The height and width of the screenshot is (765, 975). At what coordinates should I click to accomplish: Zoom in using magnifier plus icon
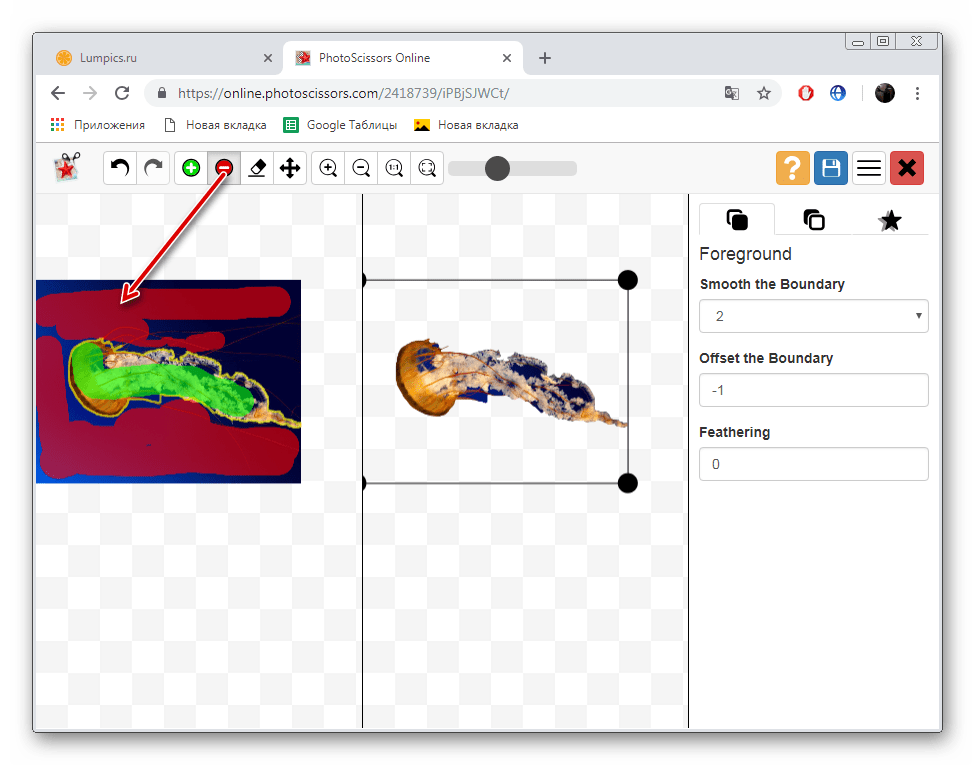coord(328,168)
